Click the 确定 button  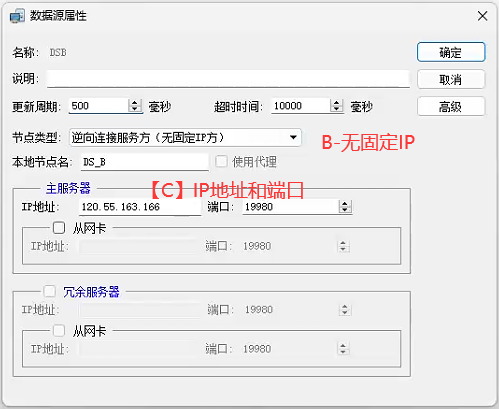451,52
